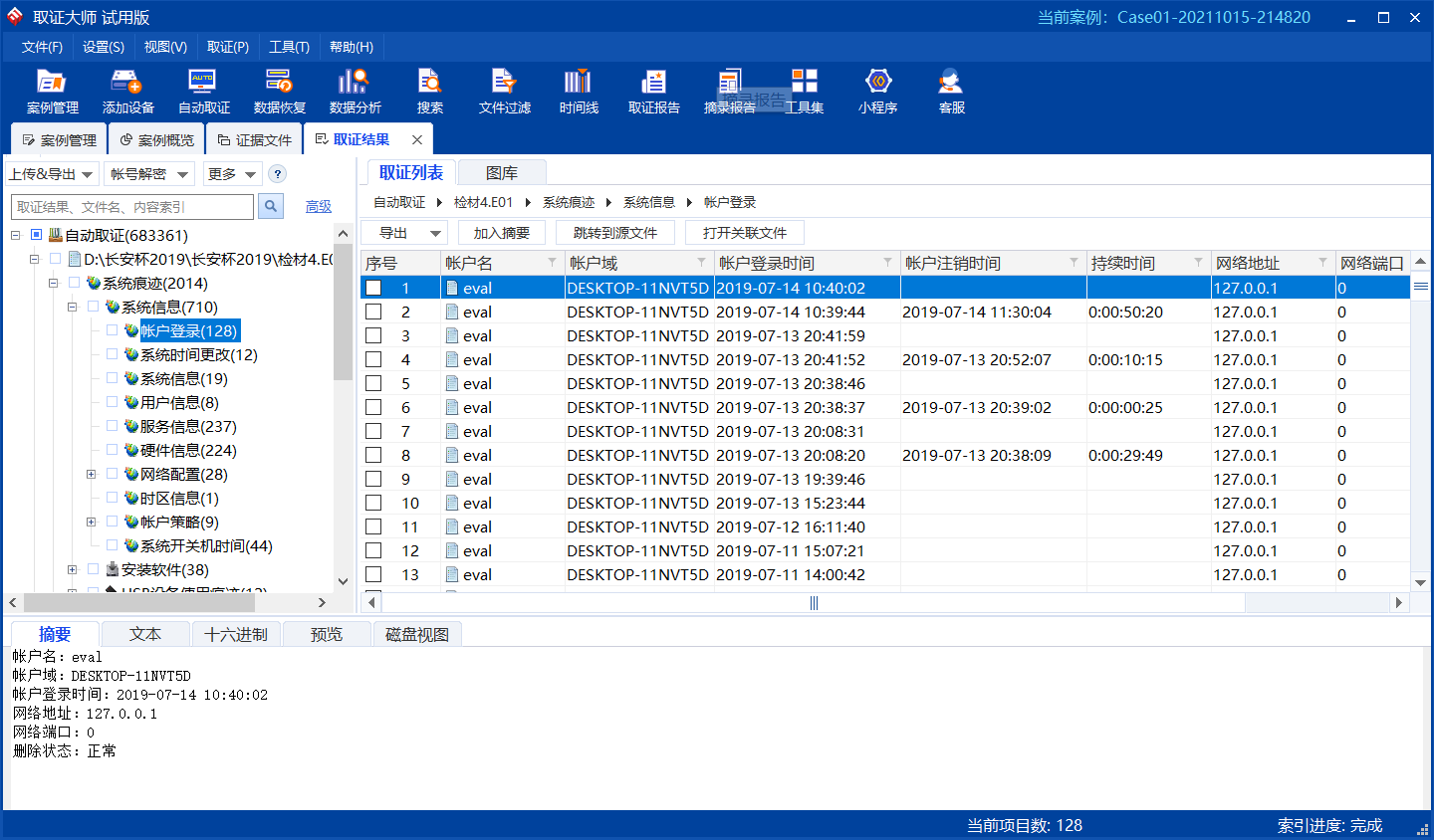Click the tree panel horizontal scrollbar
The width and height of the screenshot is (1434, 840).
click(139, 602)
